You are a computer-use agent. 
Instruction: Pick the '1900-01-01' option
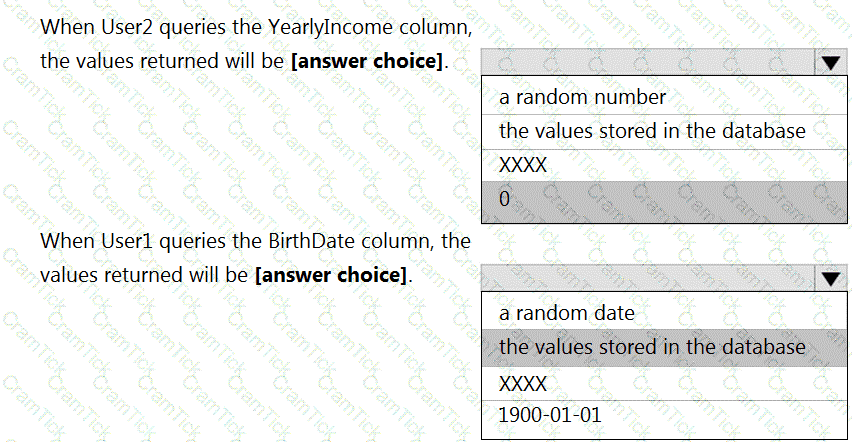(x=664, y=415)
